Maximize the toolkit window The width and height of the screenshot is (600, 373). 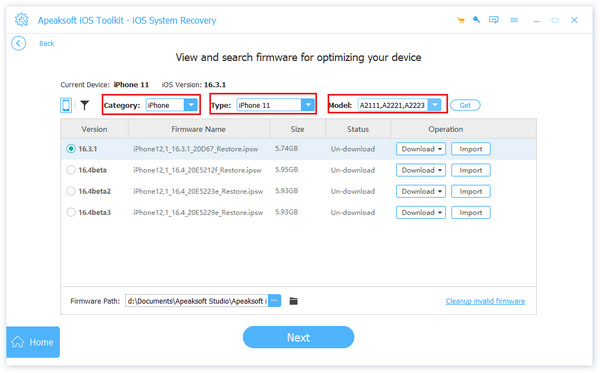pyautogui.click(x=555, y=20)
